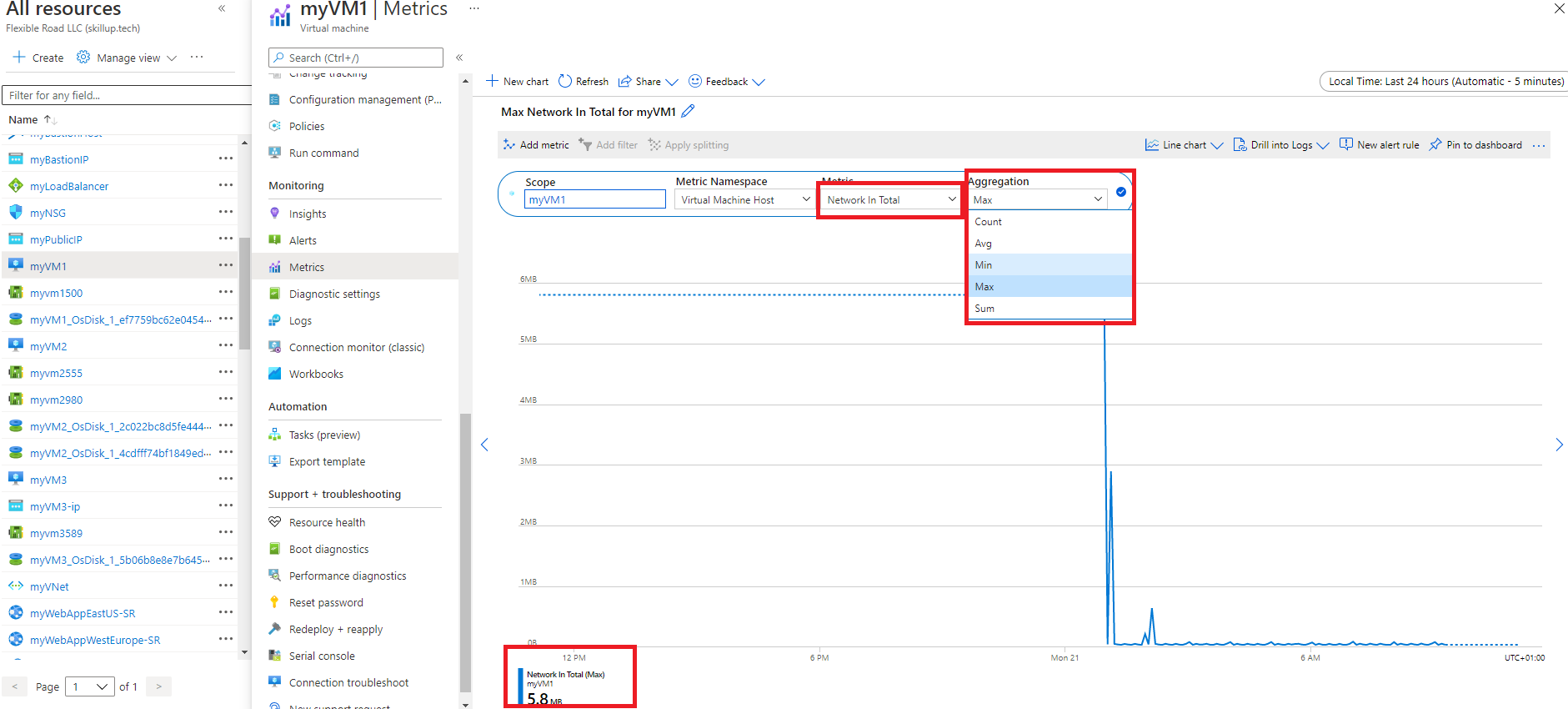This screenshot has width=1568, height=709.
Task: Click the Diagnostic settings icon
Action: click(x=275, y=294)
